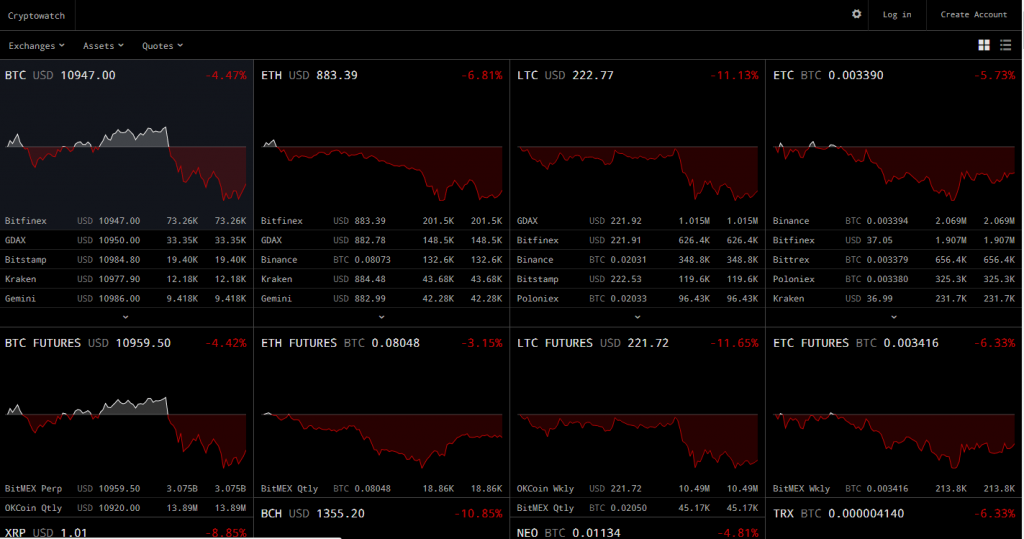Click the Log in link

point(897,14)
